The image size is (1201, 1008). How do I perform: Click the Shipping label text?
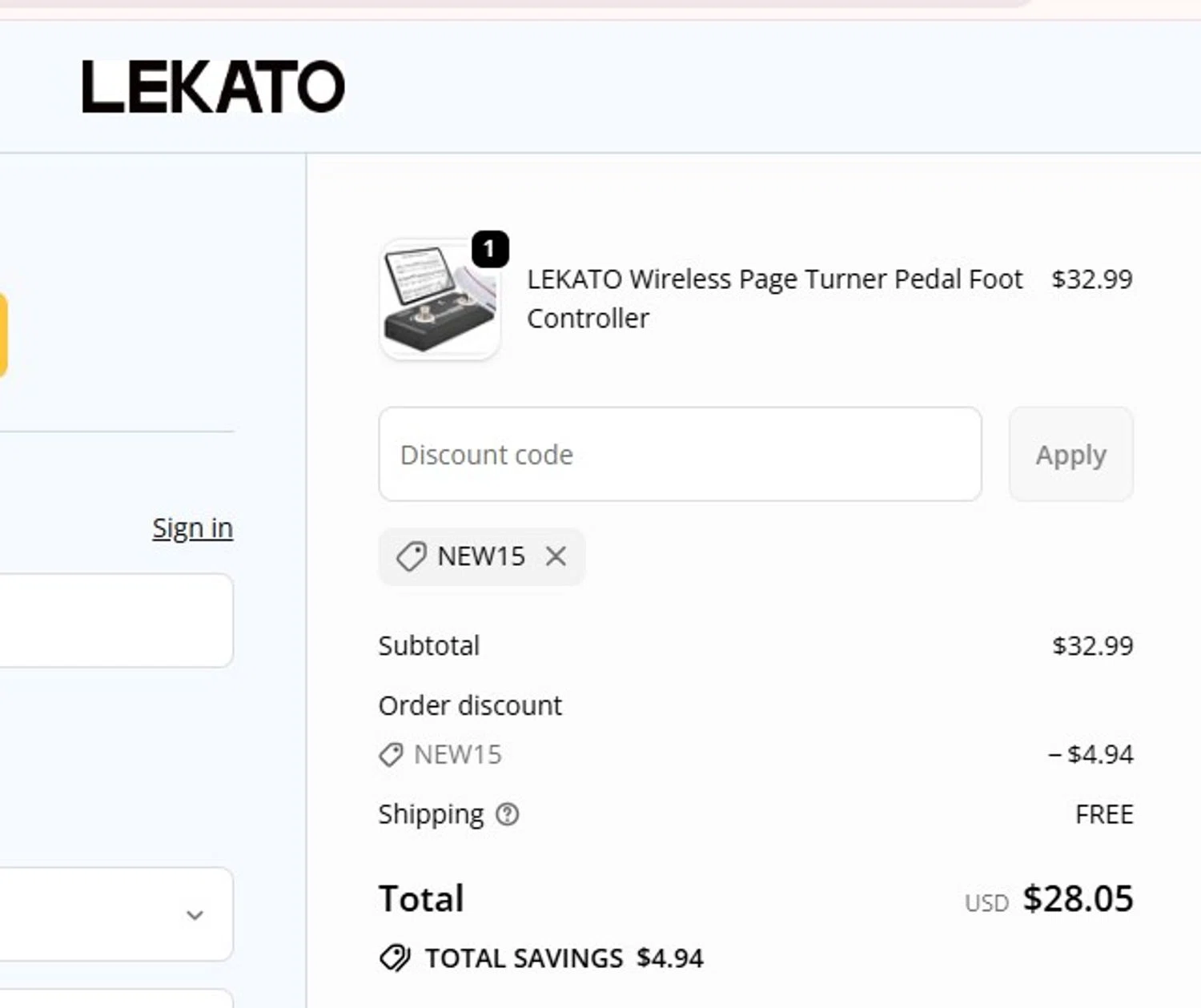431,814
